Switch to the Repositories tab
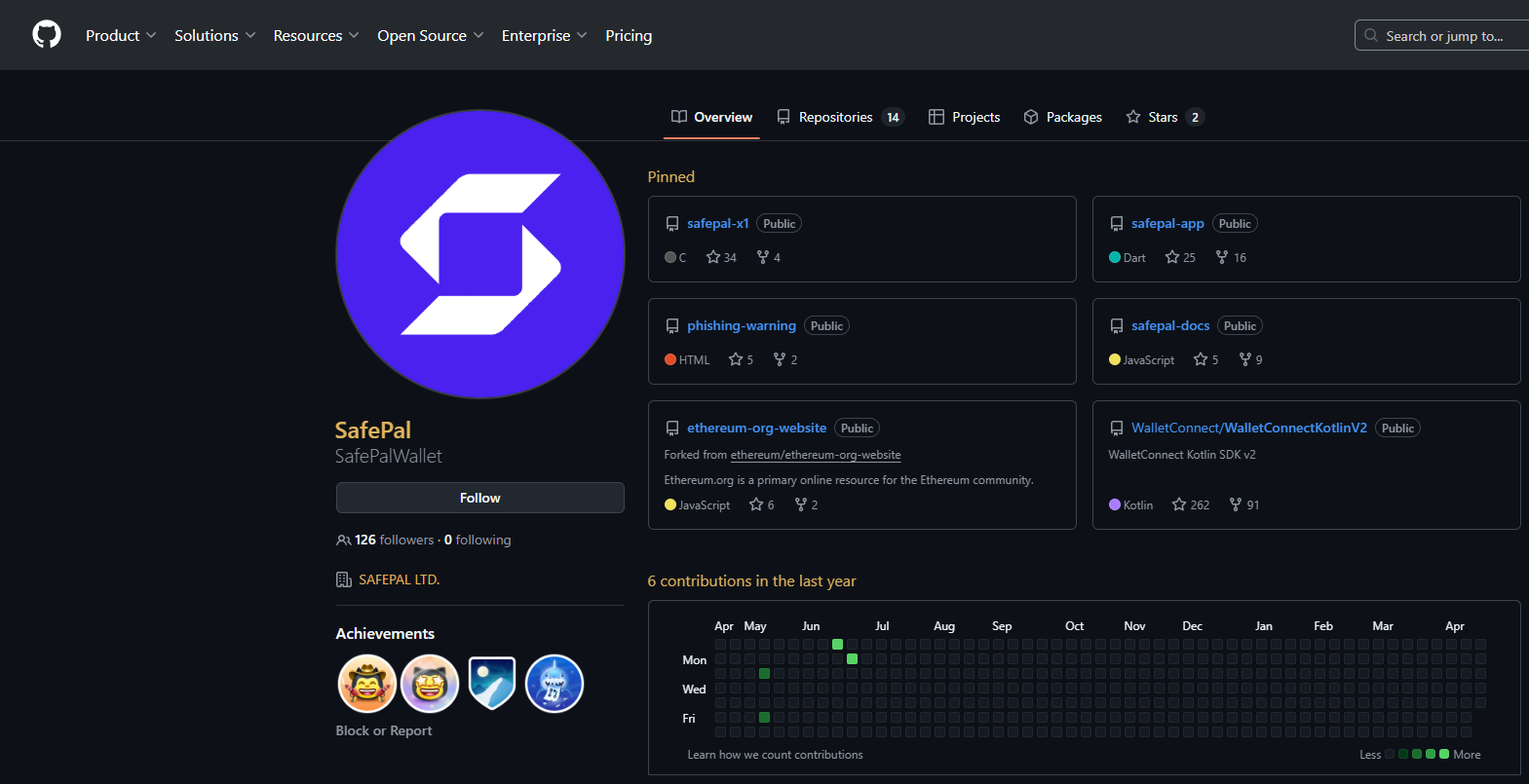The image size is (1529, 784). click(840, 117)
